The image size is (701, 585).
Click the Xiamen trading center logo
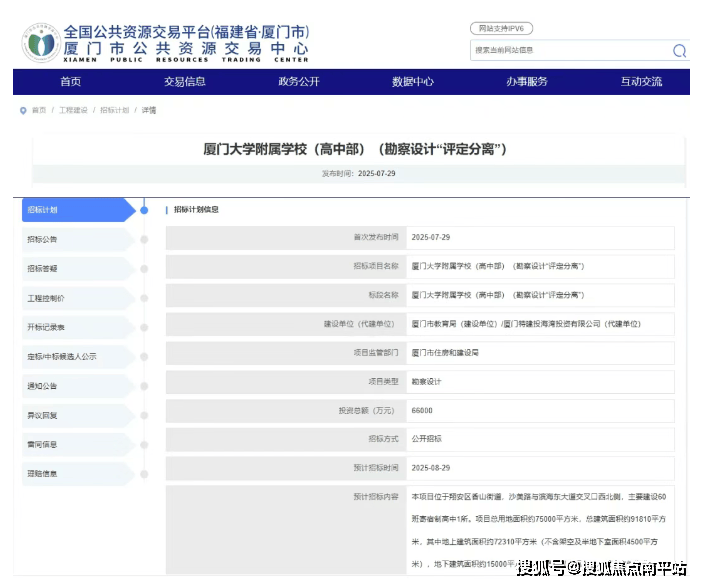tap(42, 42)
